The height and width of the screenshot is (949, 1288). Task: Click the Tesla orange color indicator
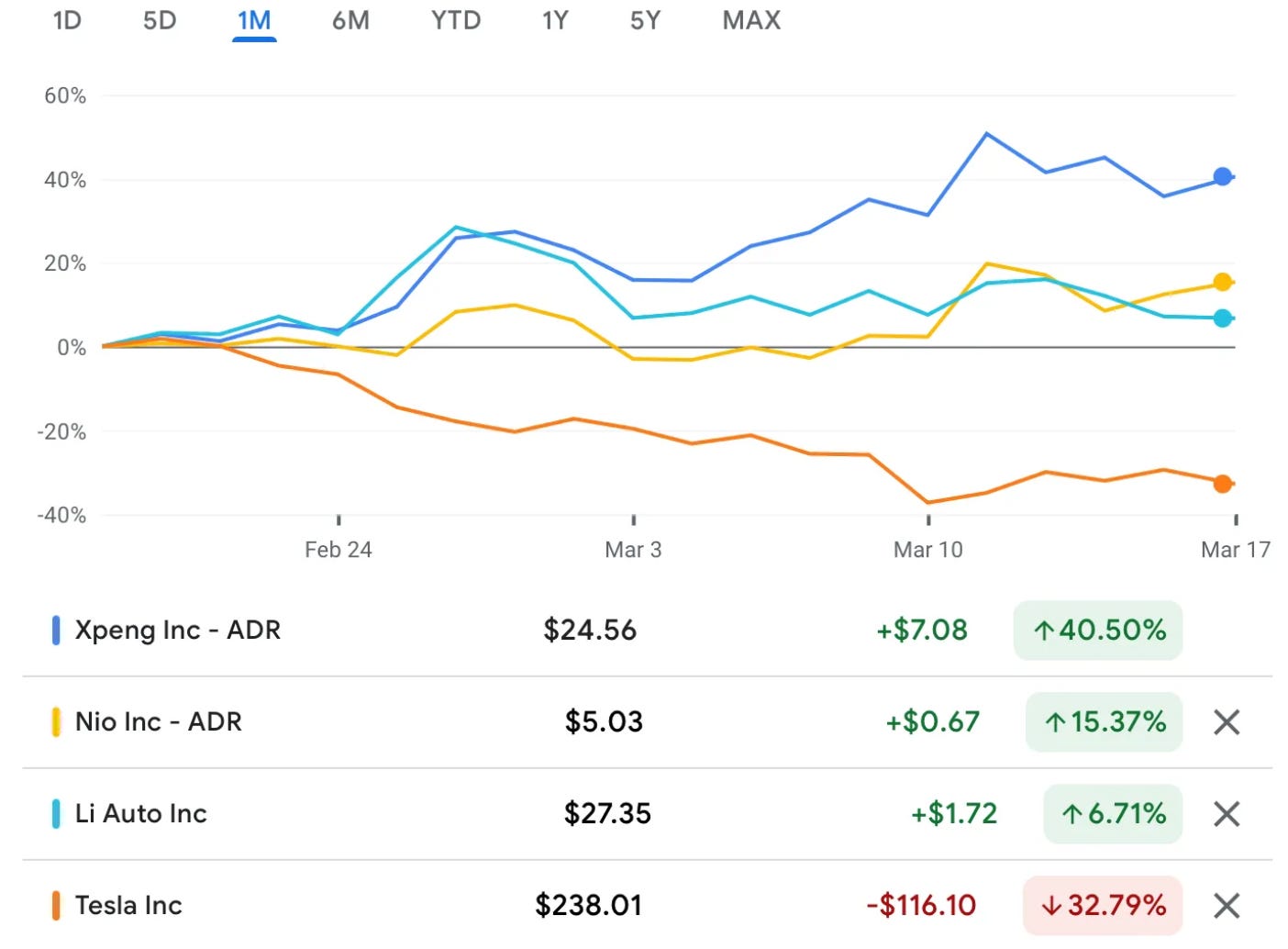coord(56,906)
